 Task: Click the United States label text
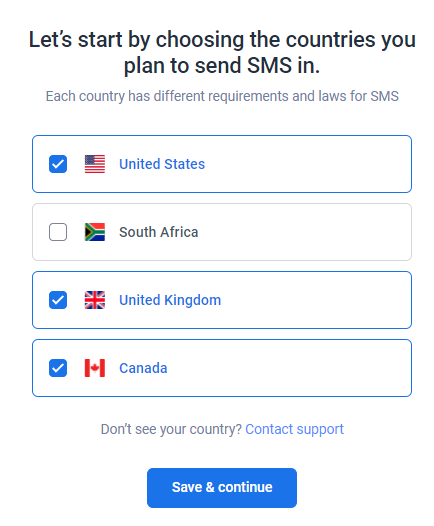pyautogui.click(x=162, y=164)
